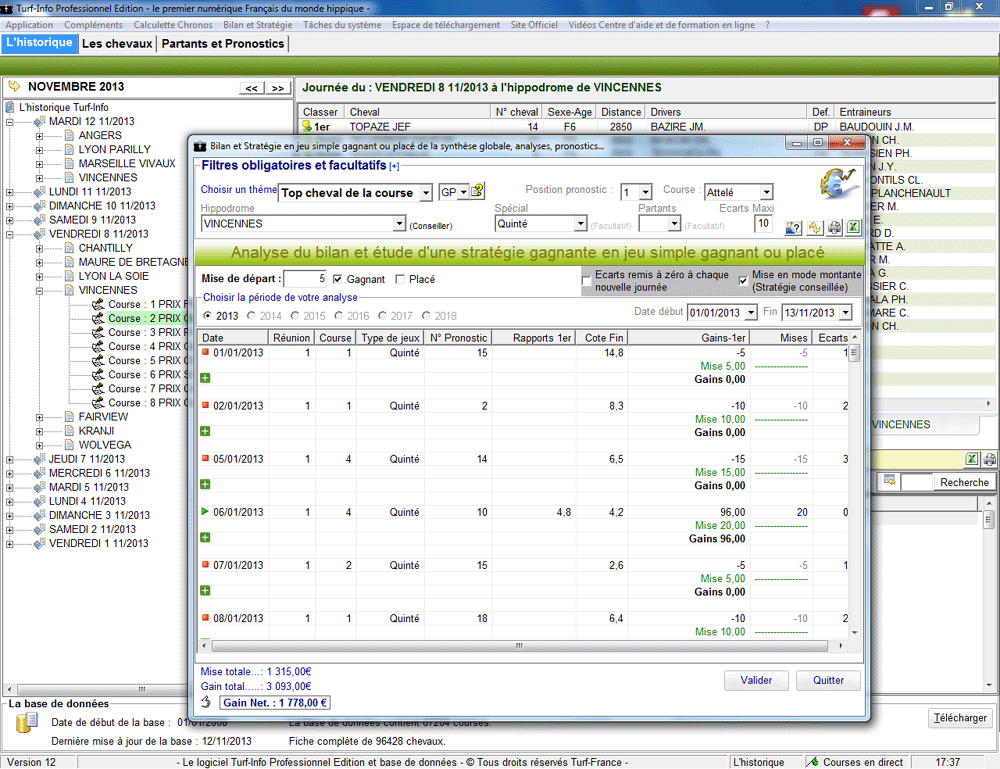
Task: Toggle Mise en mode montante checkbox
Action: 743,281
